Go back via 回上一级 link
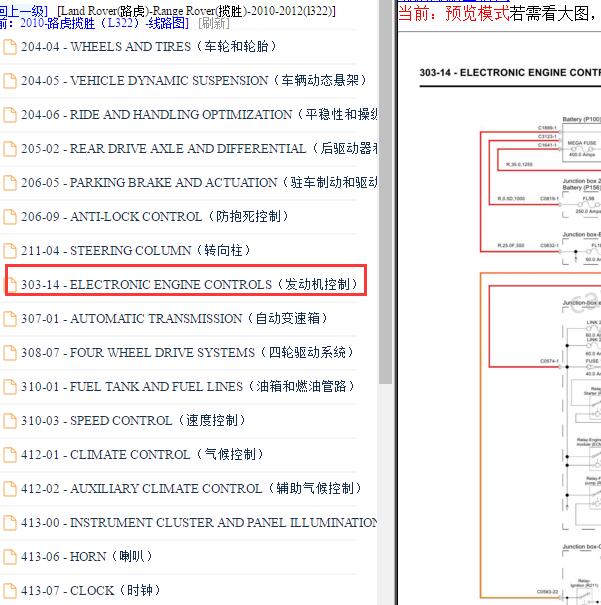The image size is (601, 605). (23, 11)
